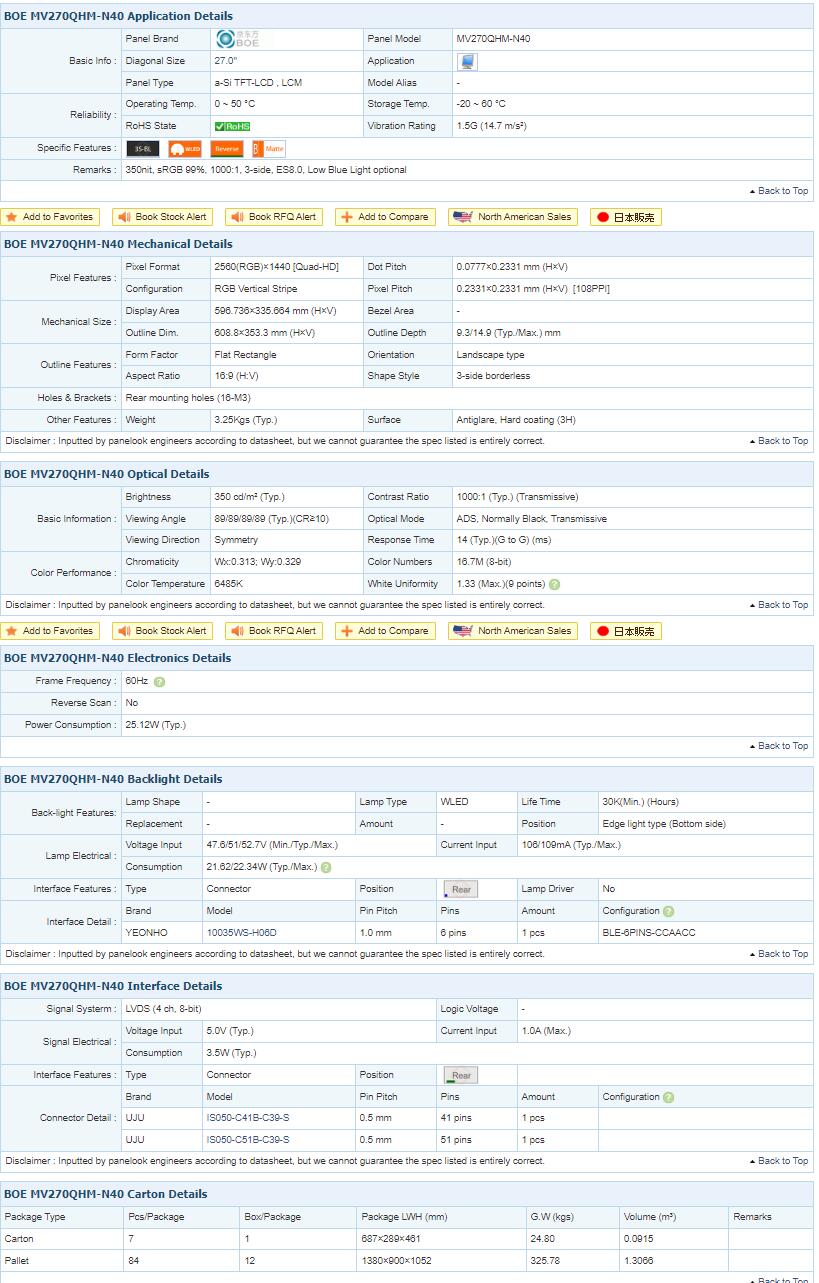Click the Matte feature icon
Screen dimensions: 819x1283
tap(269, 149)
